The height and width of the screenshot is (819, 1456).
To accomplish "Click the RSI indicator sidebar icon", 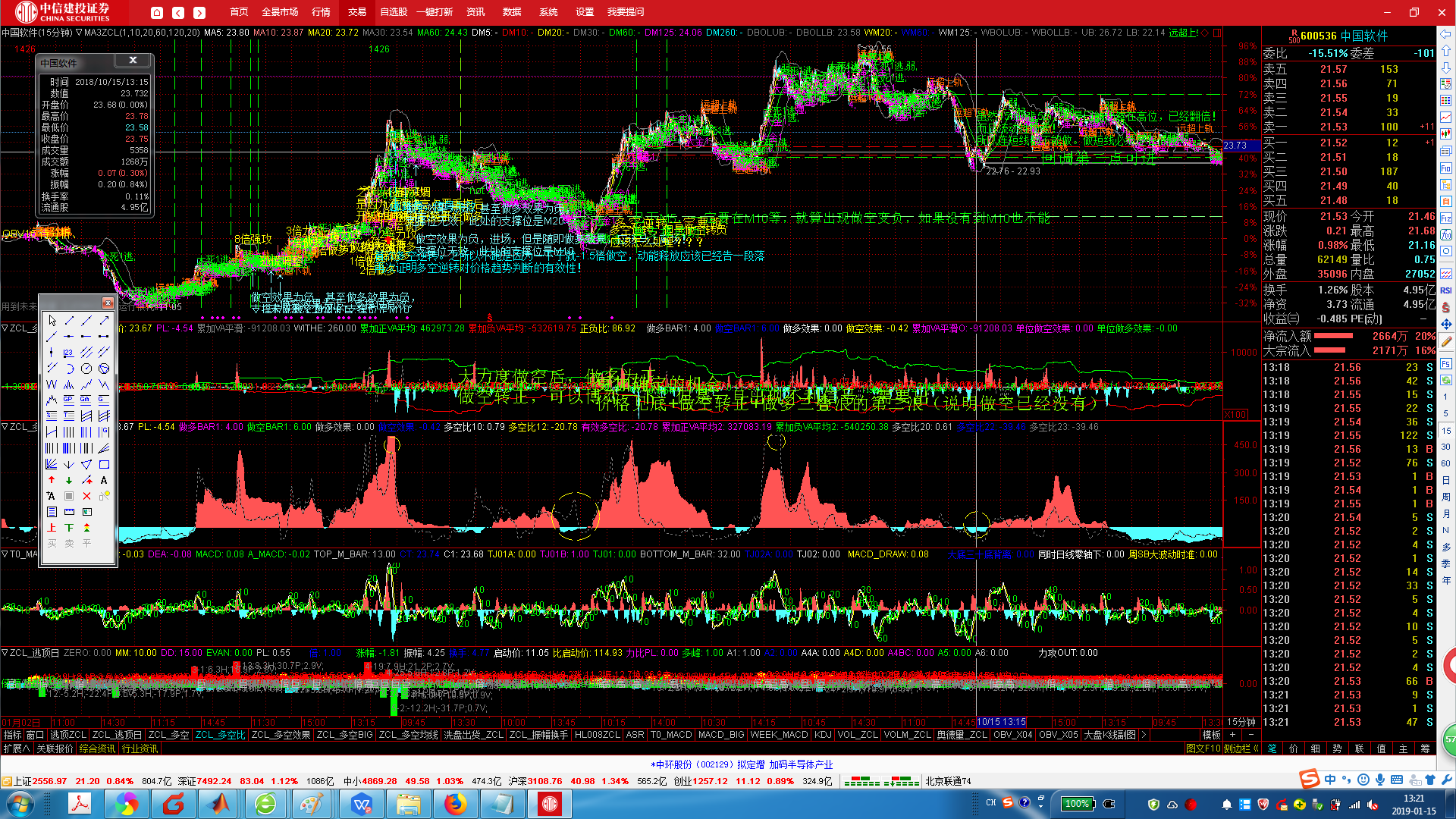I will point(1446,290).
